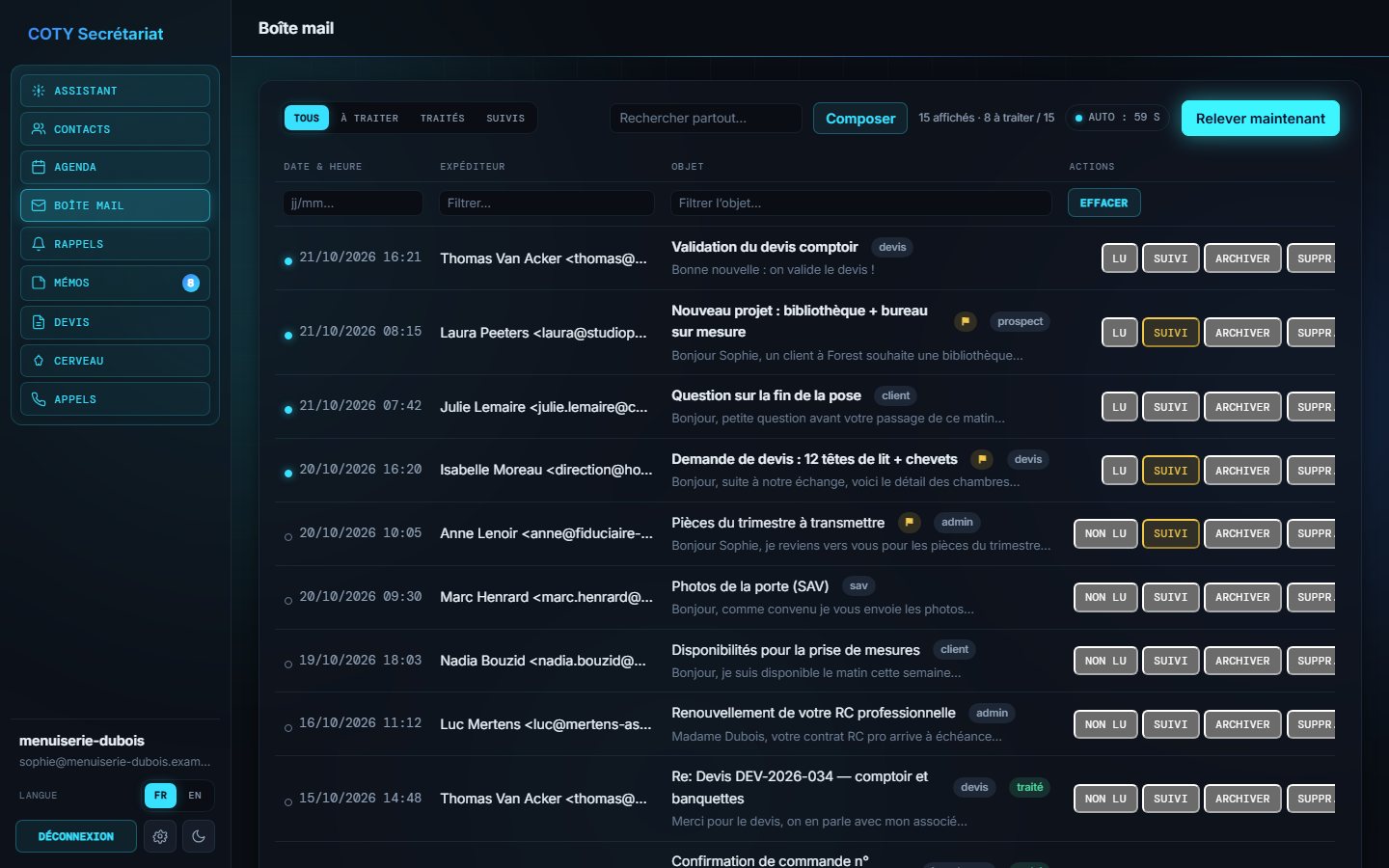Mark Thomas Van Acker devis validation email LU

click(x=1120, y=258)
